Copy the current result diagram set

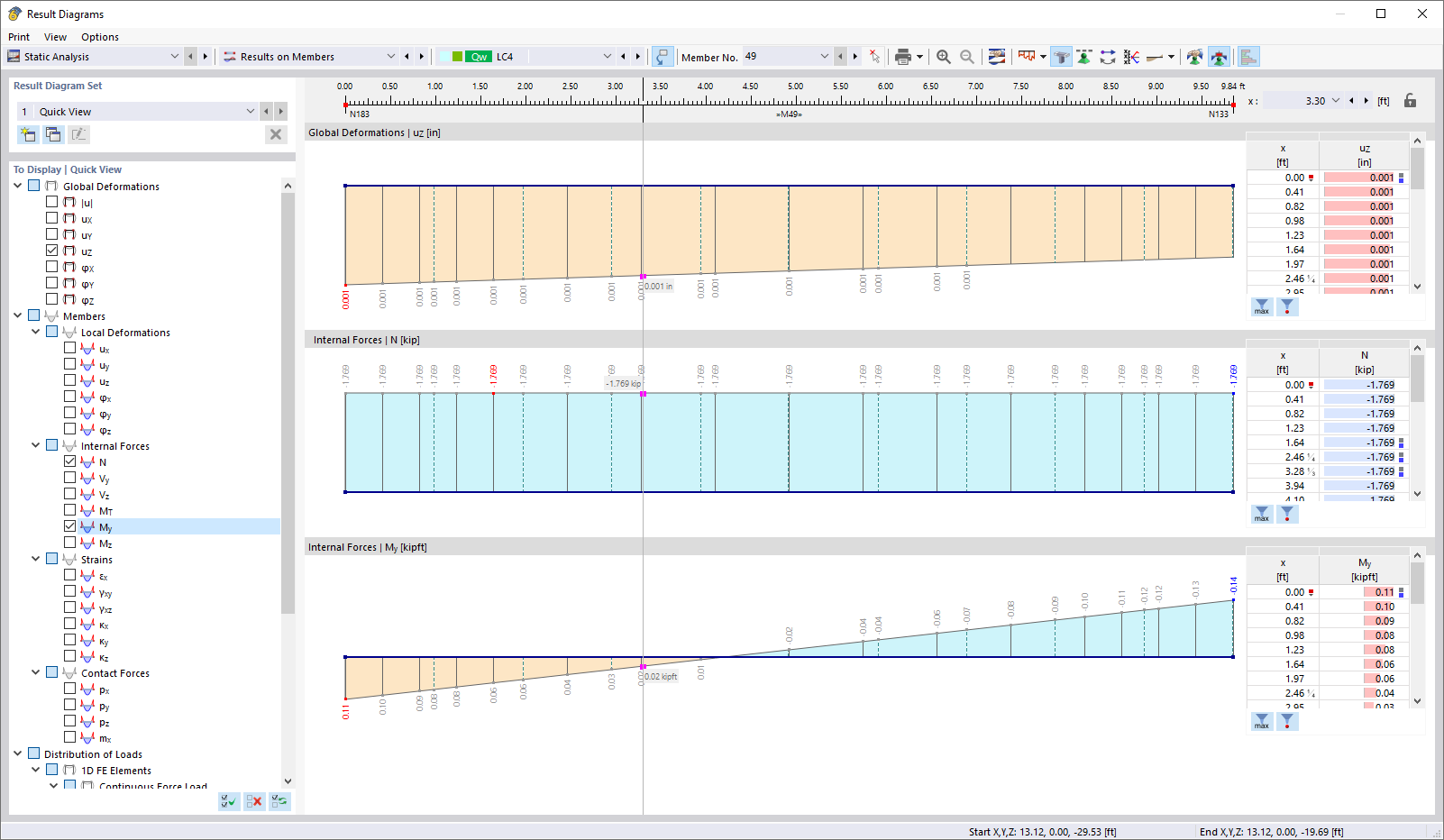point(53,133)
